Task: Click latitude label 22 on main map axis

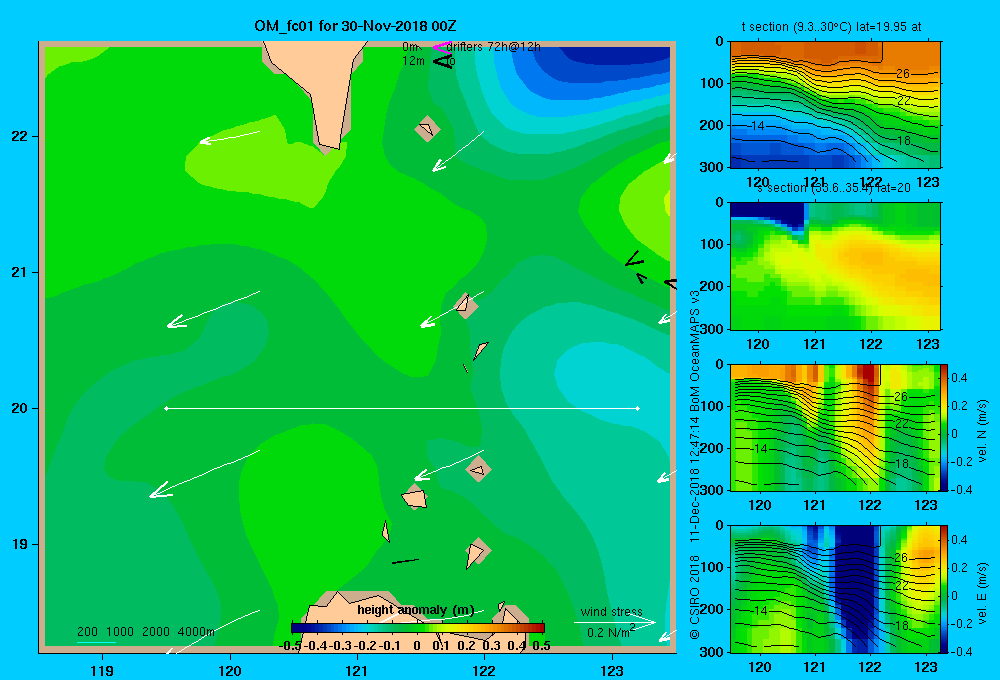Action: tap(19, 137)
